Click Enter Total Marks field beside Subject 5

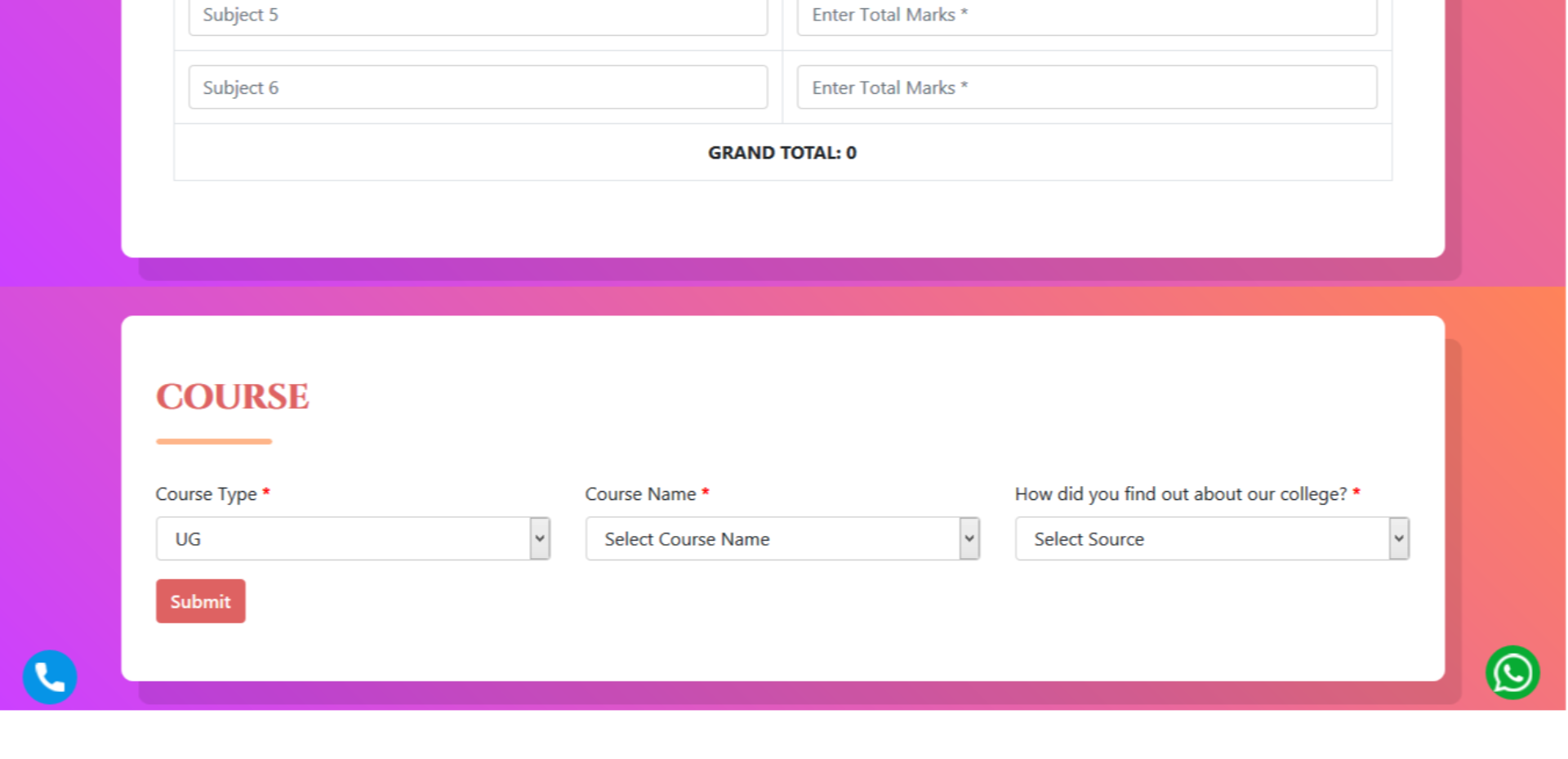pos(1086,16)
